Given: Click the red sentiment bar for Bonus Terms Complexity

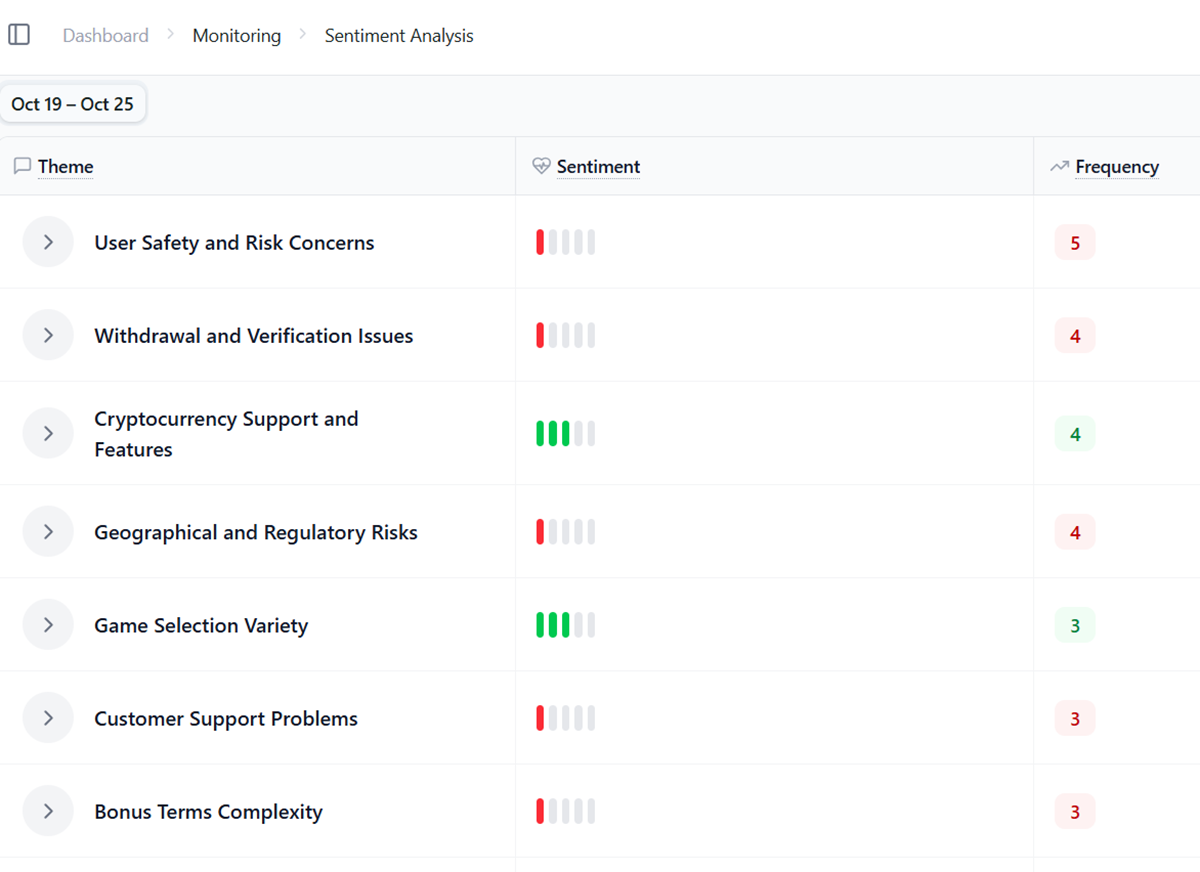Looking at the screenshot, I should (x=540, y=811).
